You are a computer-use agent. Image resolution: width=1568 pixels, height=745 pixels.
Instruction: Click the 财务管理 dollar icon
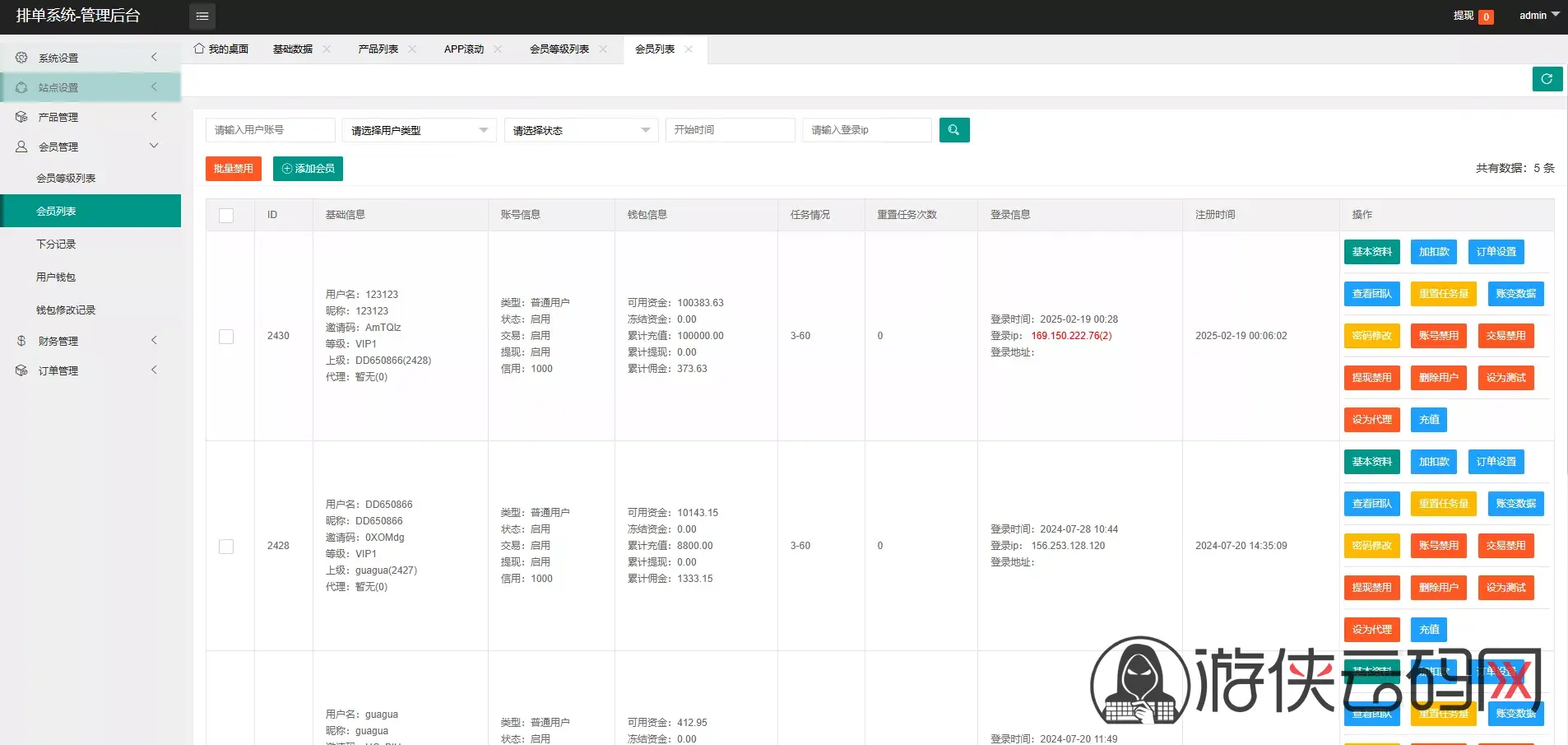point(21,341)
